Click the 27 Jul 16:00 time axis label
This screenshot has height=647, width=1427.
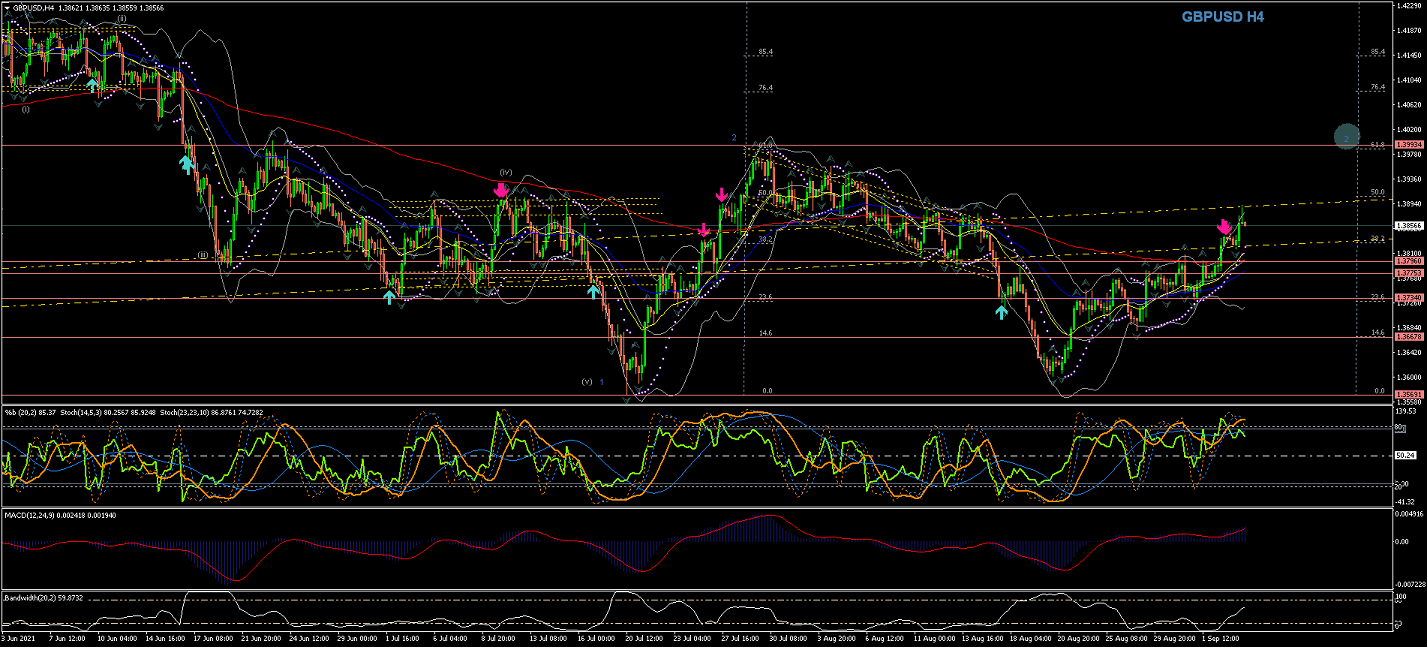click(739, 636)
